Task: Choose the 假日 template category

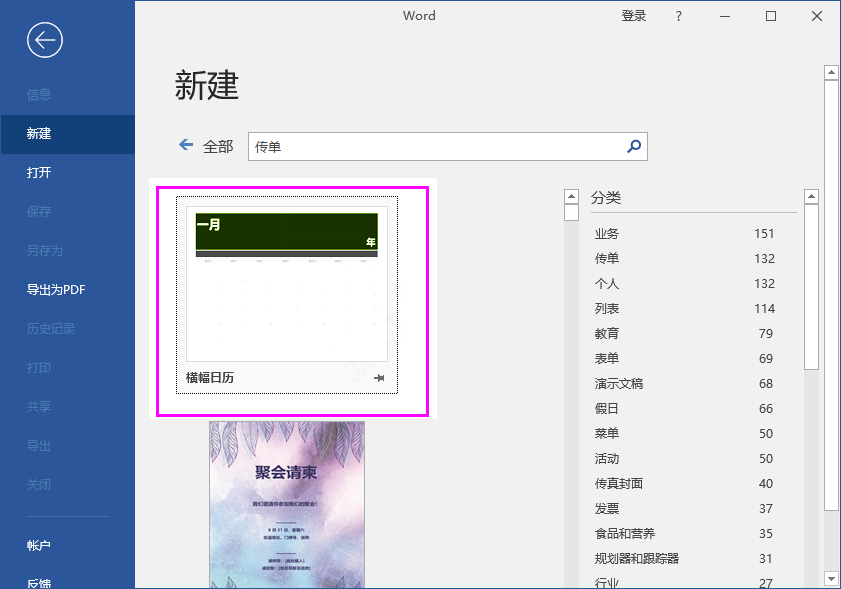Action: tap(606, 408)
